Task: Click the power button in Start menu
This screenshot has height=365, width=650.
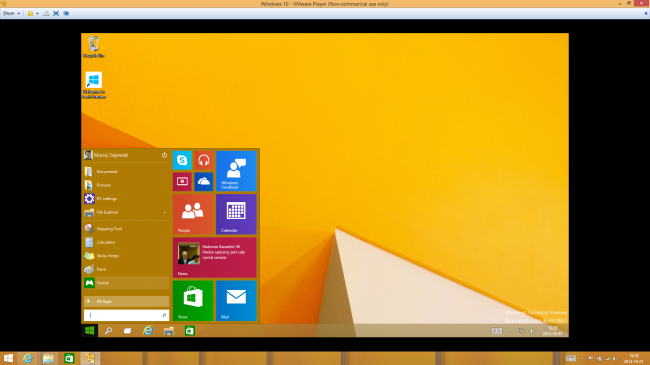Action: (164, 155)
